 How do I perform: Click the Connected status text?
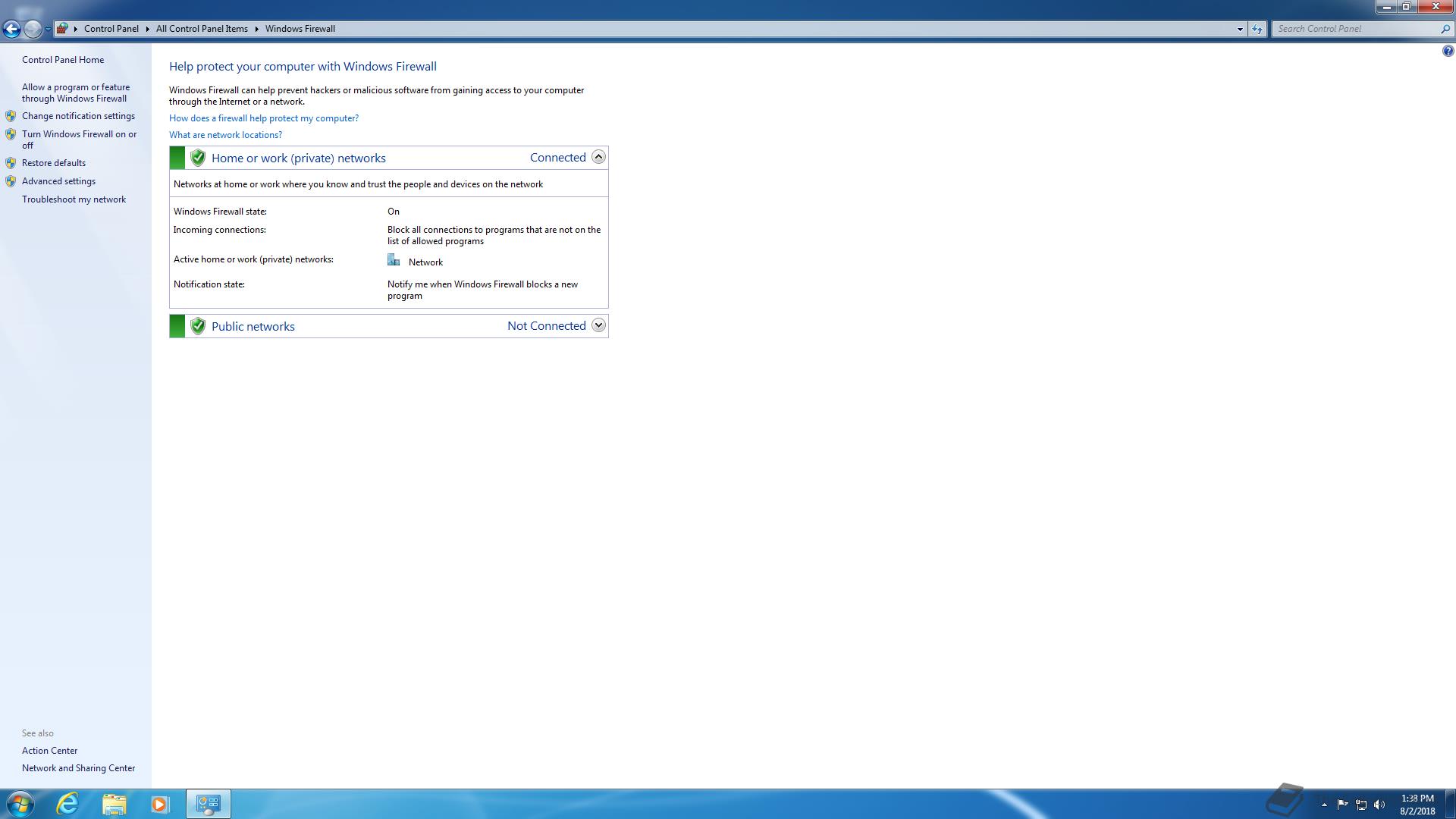(x=558, y=158)
